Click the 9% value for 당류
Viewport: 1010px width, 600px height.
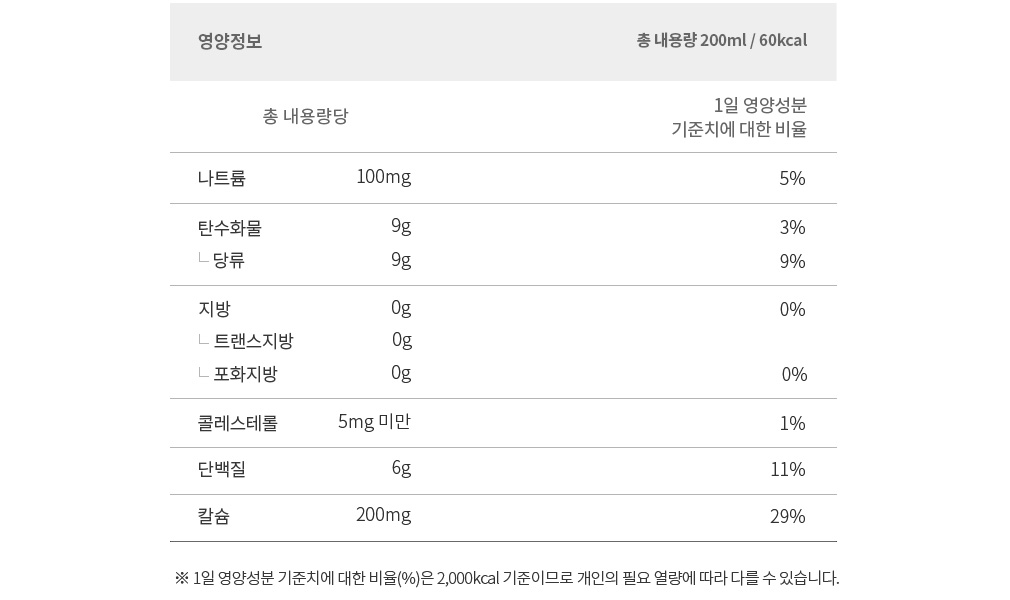click(792, 261)
